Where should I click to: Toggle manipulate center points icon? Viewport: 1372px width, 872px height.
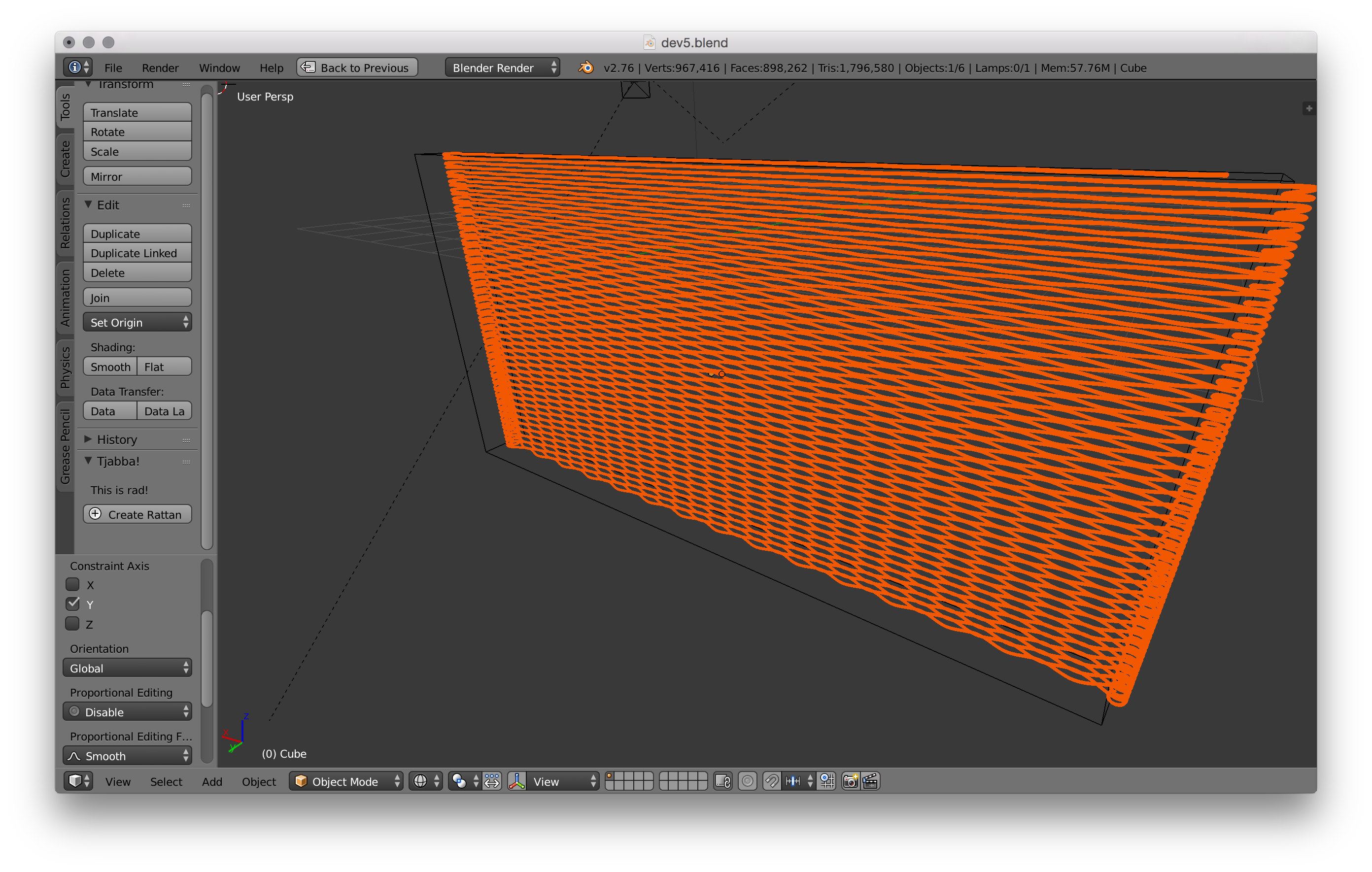coord(492,781)
